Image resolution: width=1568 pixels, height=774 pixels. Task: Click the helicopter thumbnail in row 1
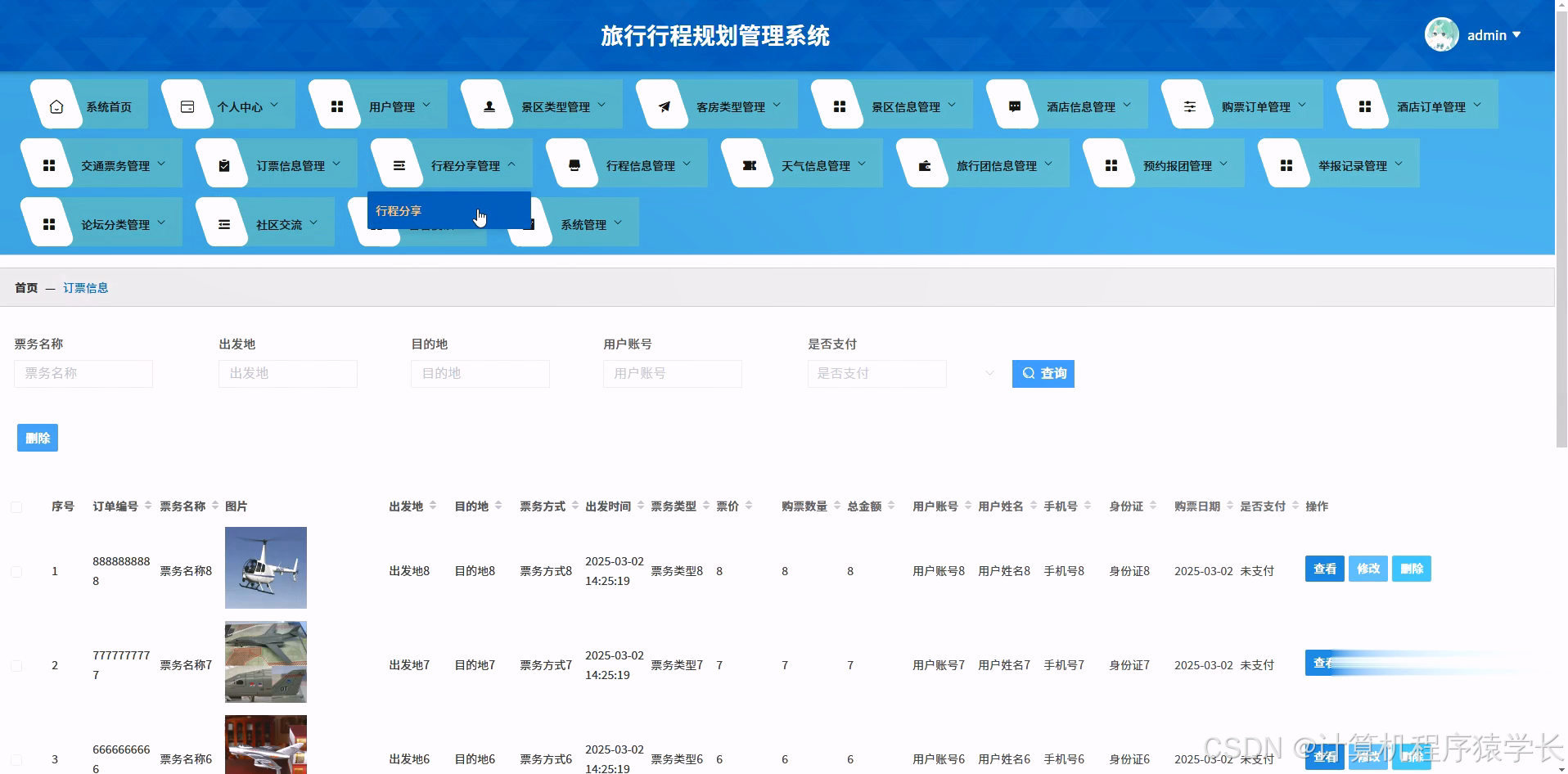[265, 568]
